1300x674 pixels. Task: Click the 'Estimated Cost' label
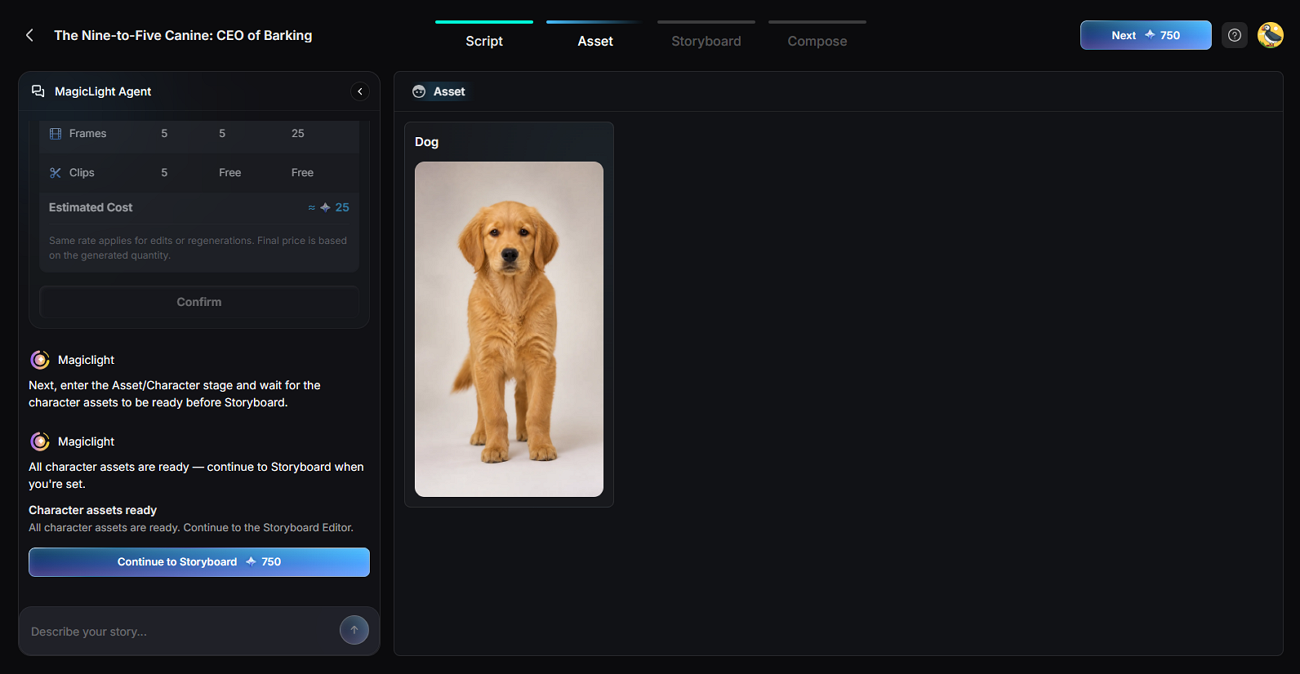point(91,208)
